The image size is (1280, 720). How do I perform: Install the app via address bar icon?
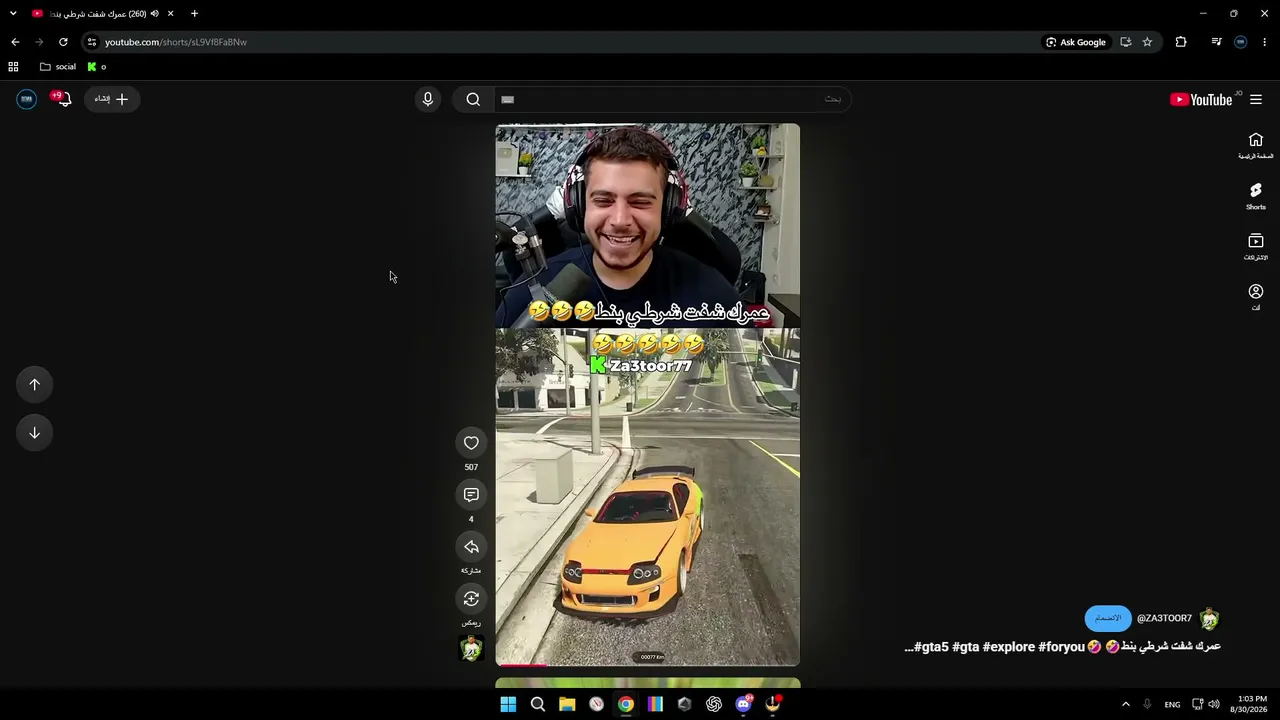pos(1125,42)
